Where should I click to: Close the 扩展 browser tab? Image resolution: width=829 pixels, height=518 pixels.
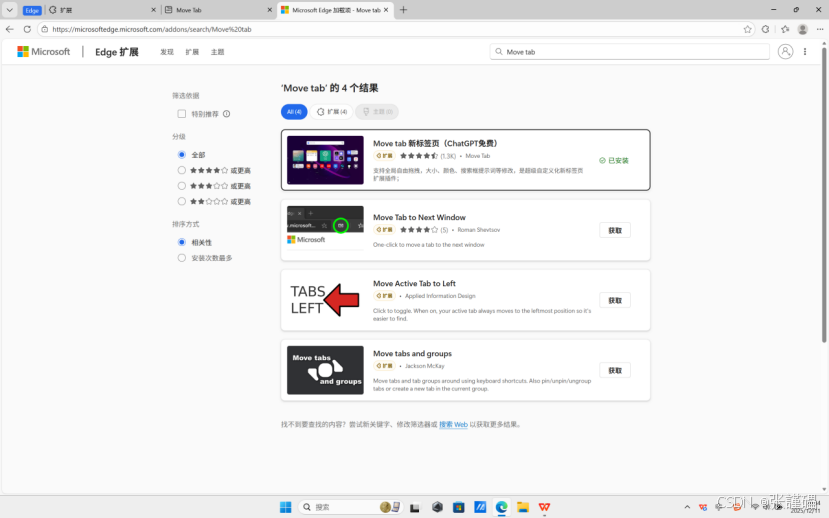(x=153, y=10)
